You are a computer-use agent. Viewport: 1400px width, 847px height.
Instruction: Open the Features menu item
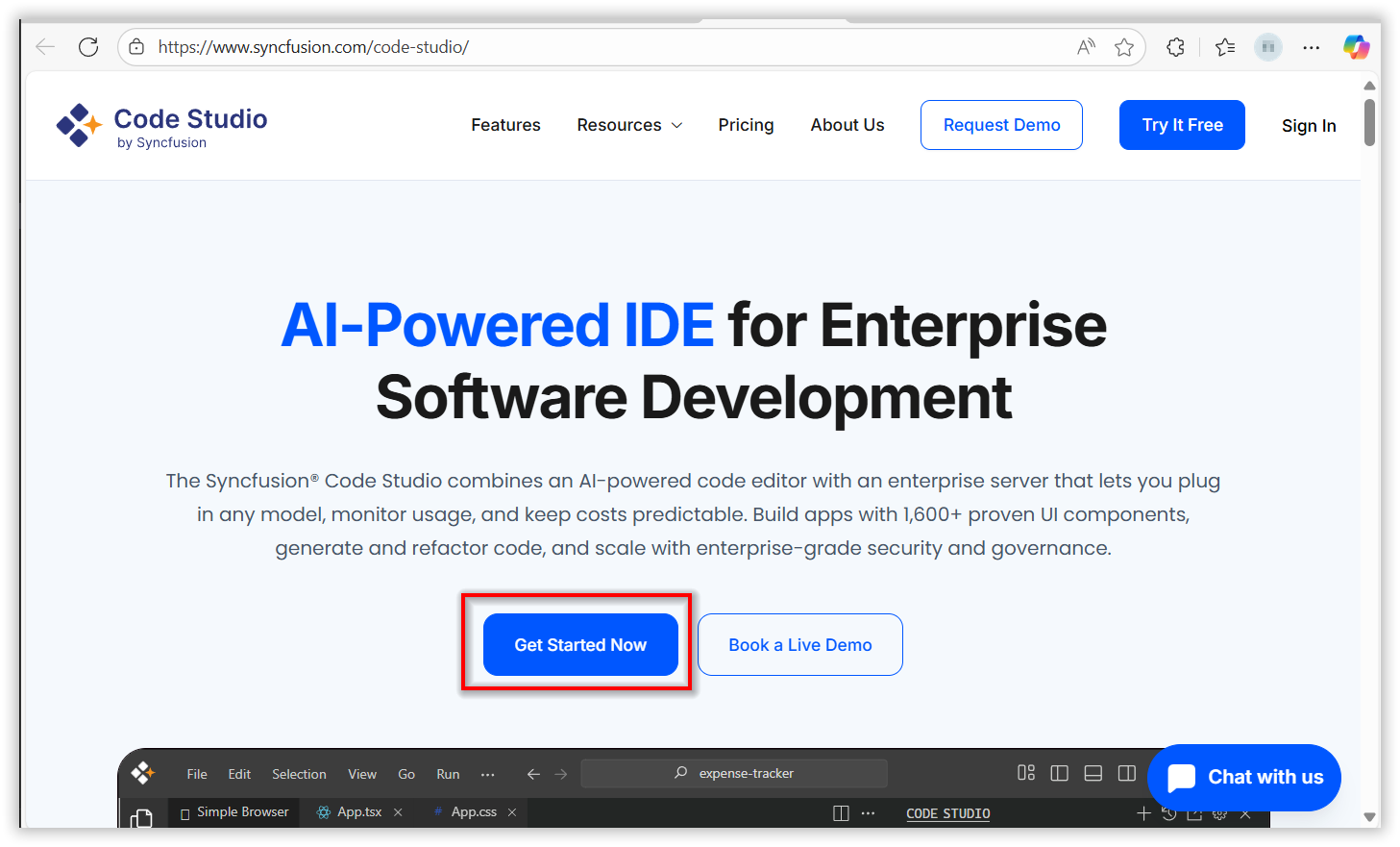505,125
